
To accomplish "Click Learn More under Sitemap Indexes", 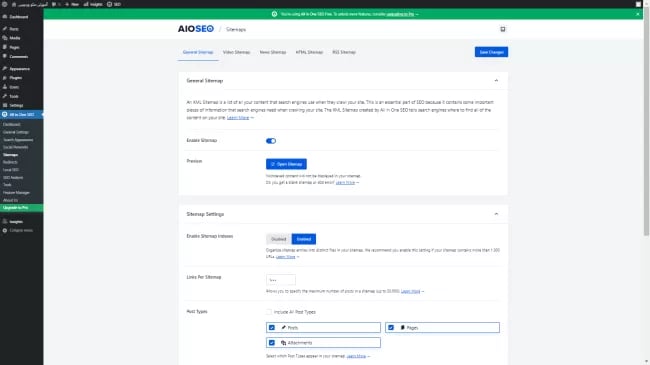I will (286, 257).
